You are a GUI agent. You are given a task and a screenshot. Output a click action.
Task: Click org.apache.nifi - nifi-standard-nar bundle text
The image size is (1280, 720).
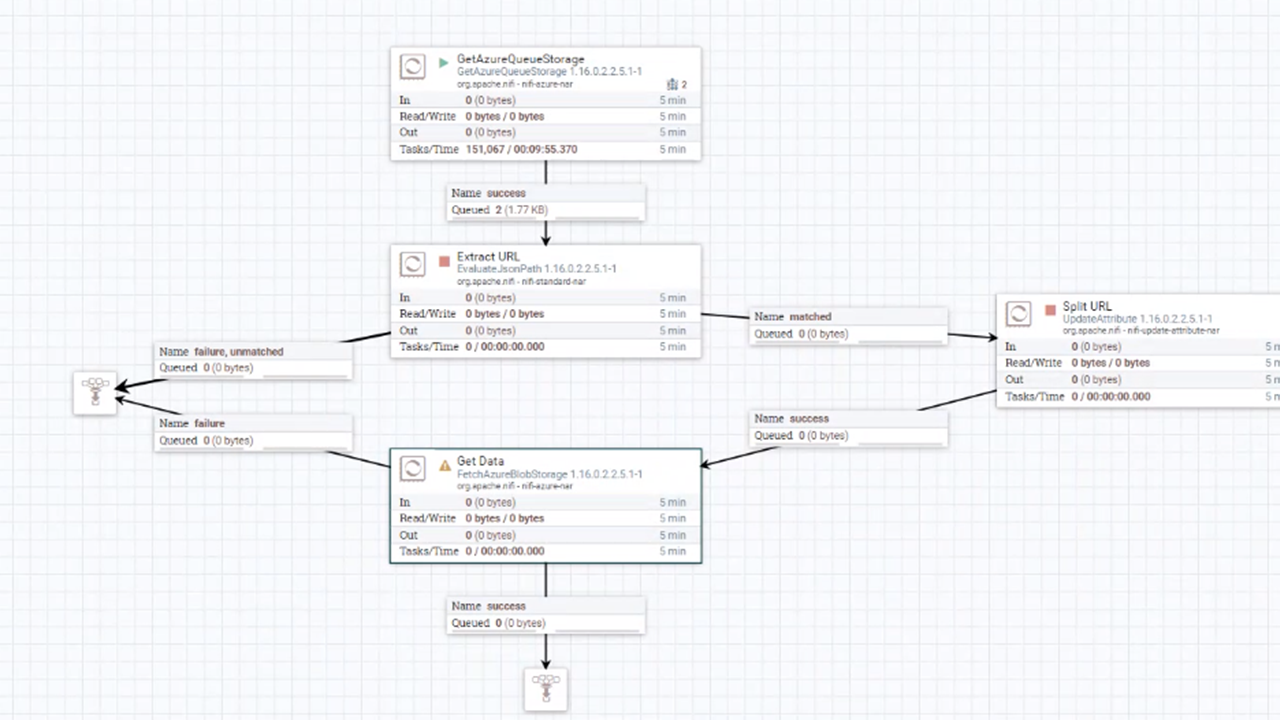(x=522, y=281)
